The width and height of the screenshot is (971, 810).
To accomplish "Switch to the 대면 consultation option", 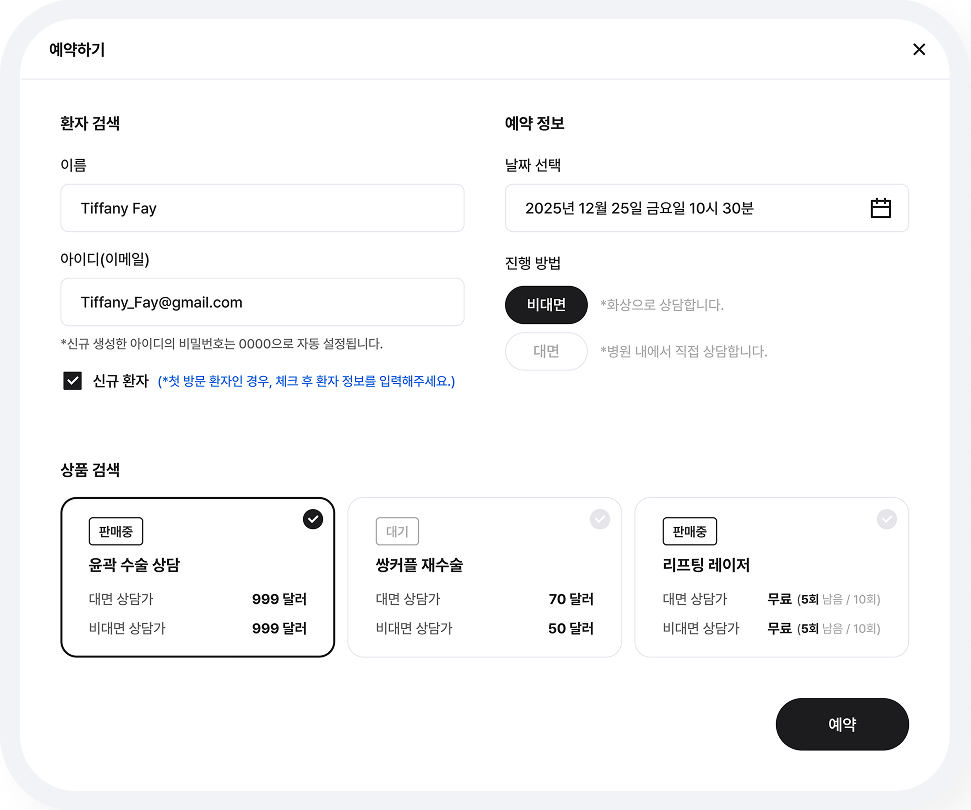I will (x=546, y=351).
